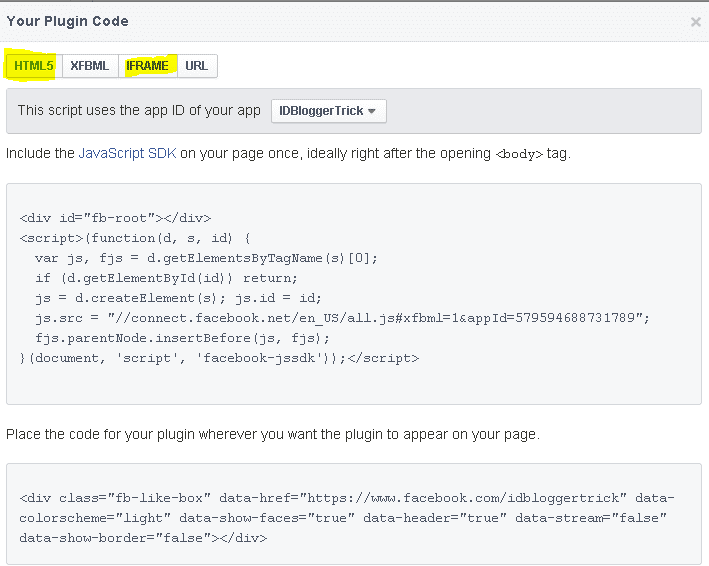Image resolution: width=709 pixels, height=566 pixels.
Task: Click the data-show-border="false" code line
Action: [x=143, y=538]
